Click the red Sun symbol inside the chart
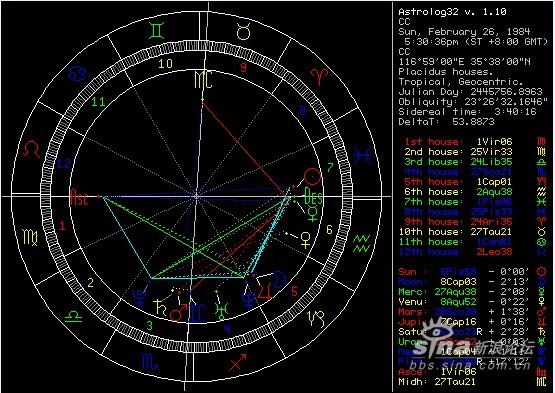Screen dimensions: 555x393 click(x=313, y=177)
